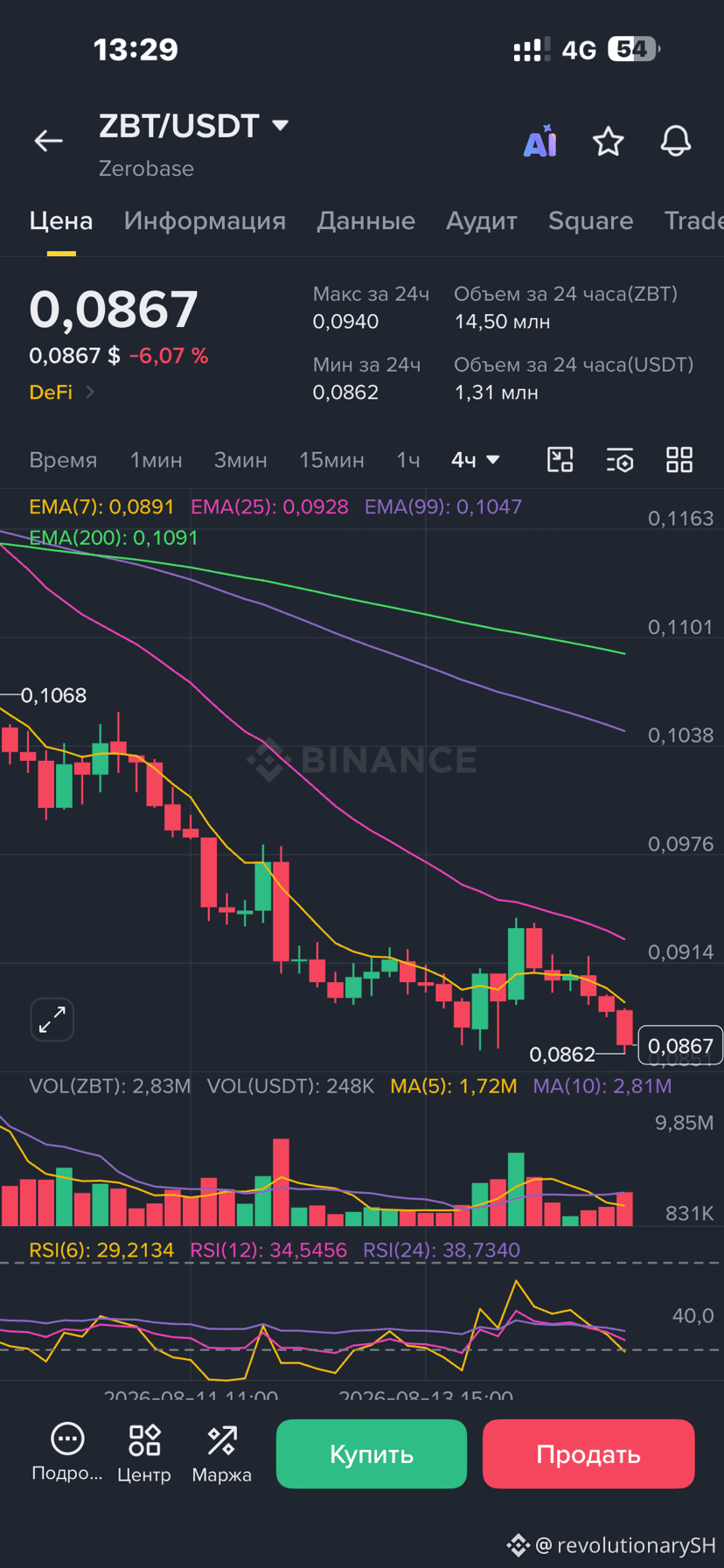The image size is (724, 1568).
Task: Tap the current price tag 0,0867 on axis
Action: click(680, 1047)
